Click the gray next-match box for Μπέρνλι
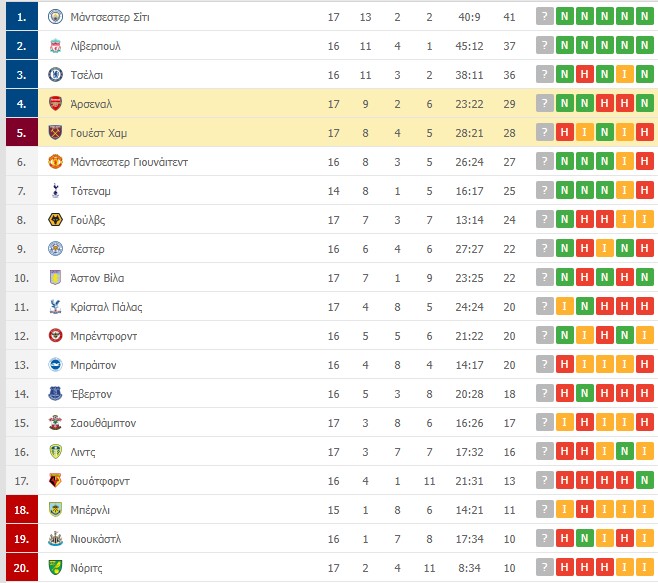658x583 pixels. (x=545, y=509)
